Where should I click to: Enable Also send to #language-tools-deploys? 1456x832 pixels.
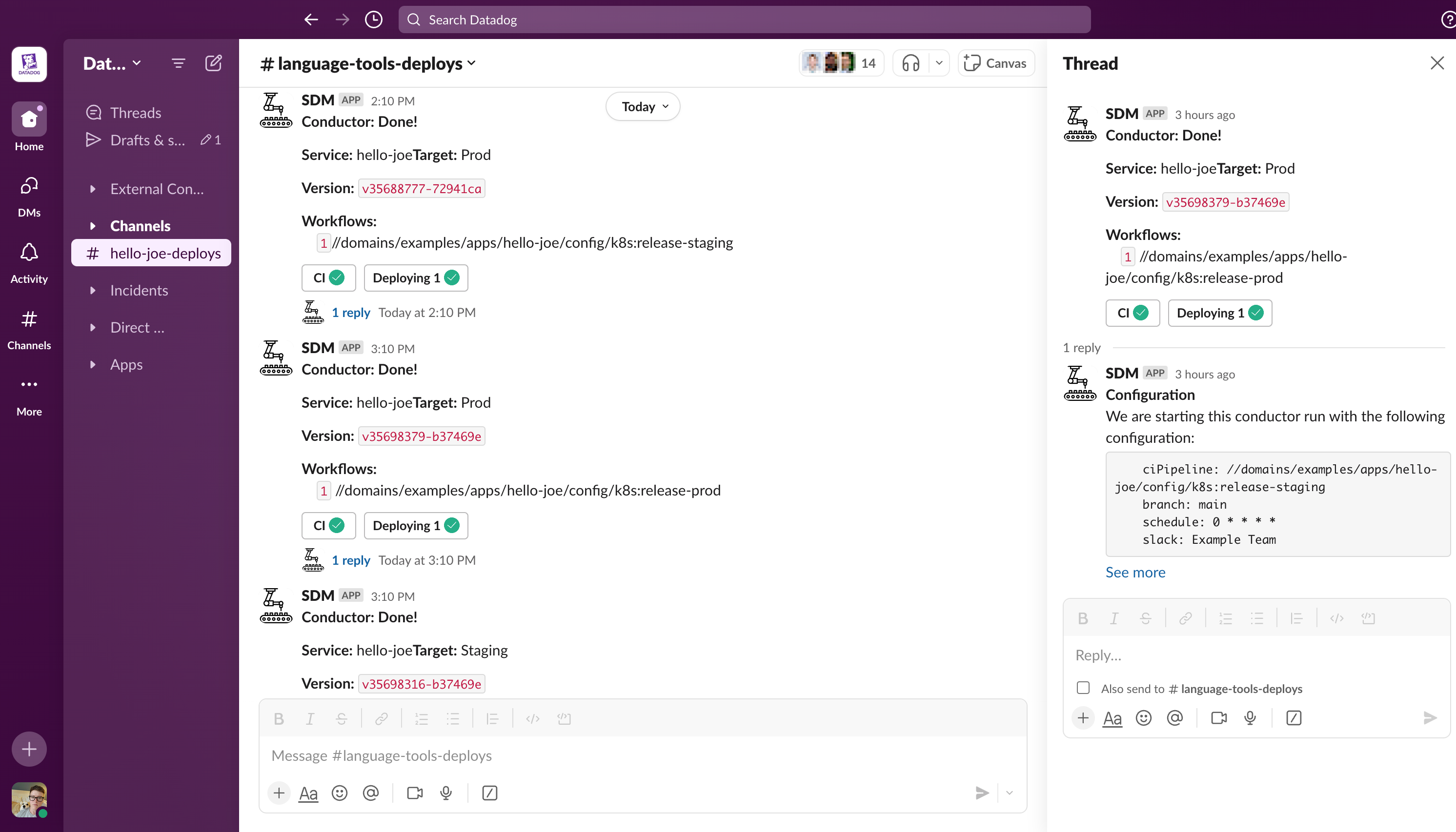pos(1083,688)
